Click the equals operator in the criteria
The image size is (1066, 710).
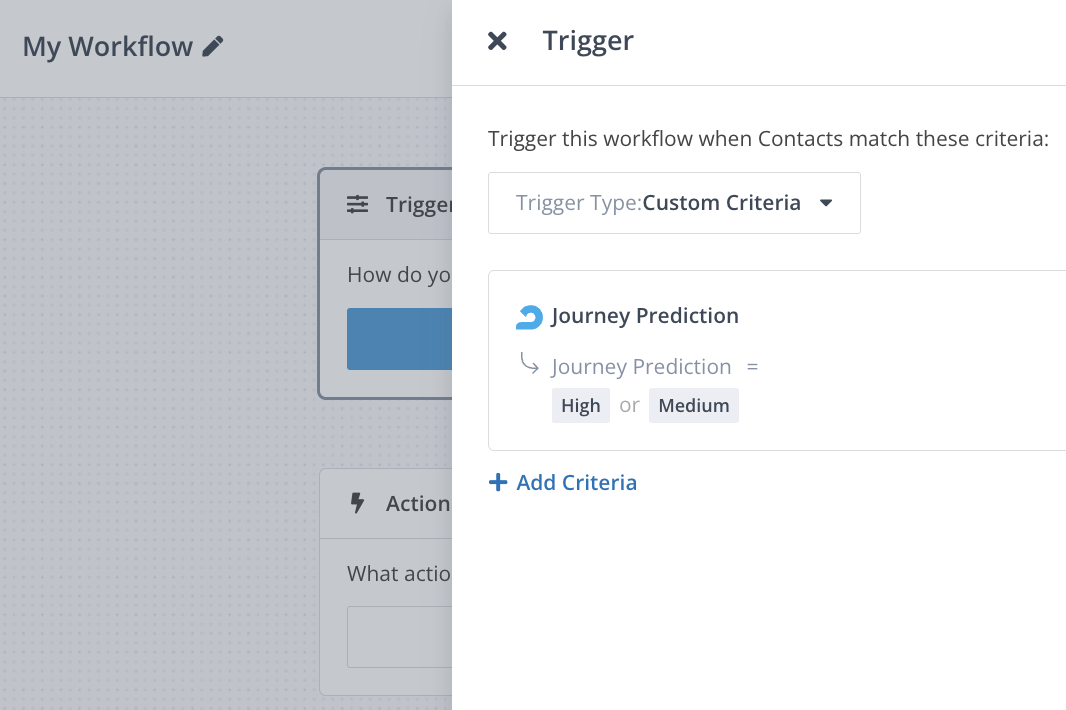752,367
